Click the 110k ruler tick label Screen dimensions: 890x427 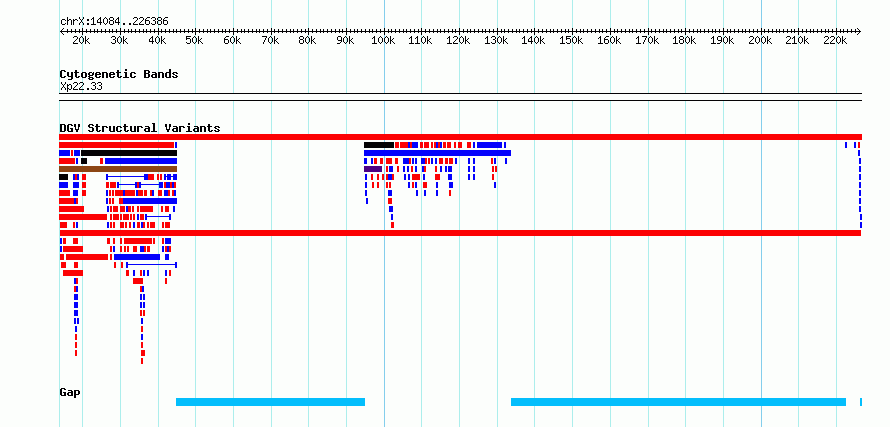tap(421, 41)
